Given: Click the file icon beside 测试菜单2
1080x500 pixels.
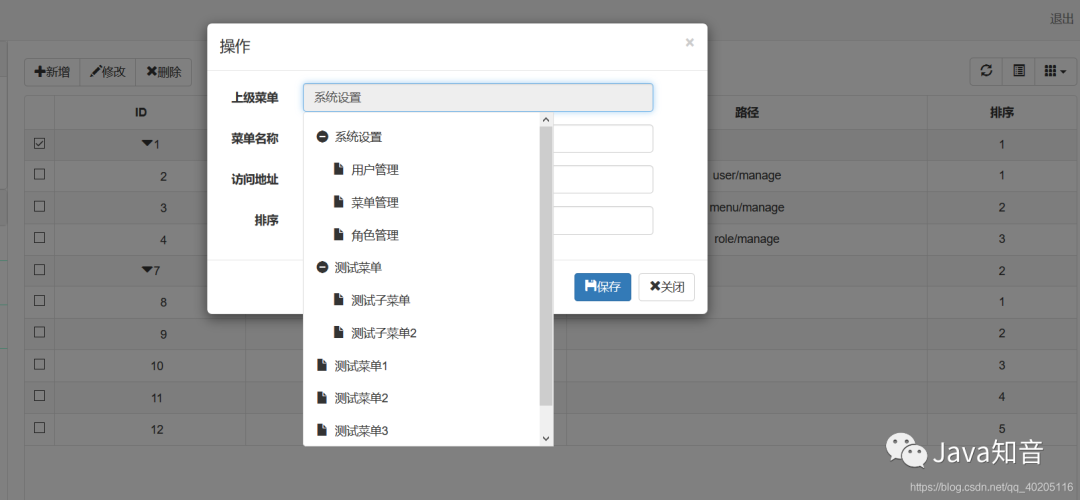Looking at the screenshot, I should (x=322, y=397).
